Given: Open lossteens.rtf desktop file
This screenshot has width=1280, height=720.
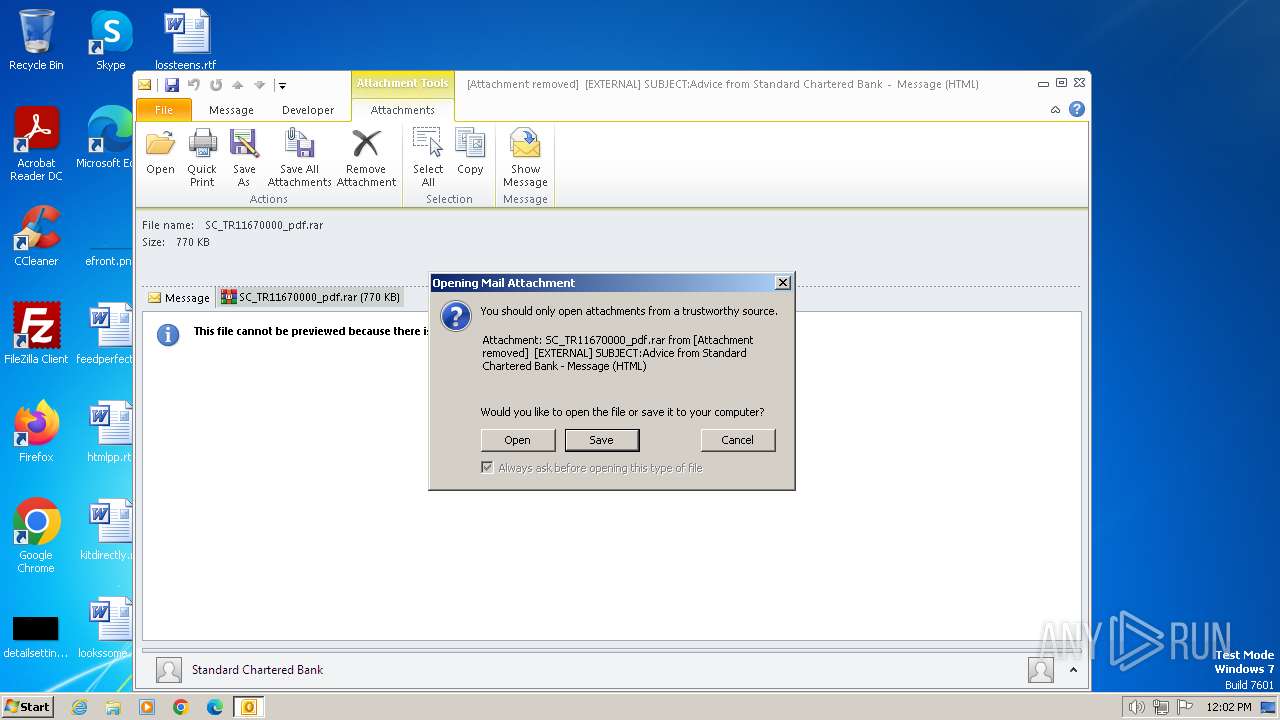Looking at the screenshot, I should point(186,40).
